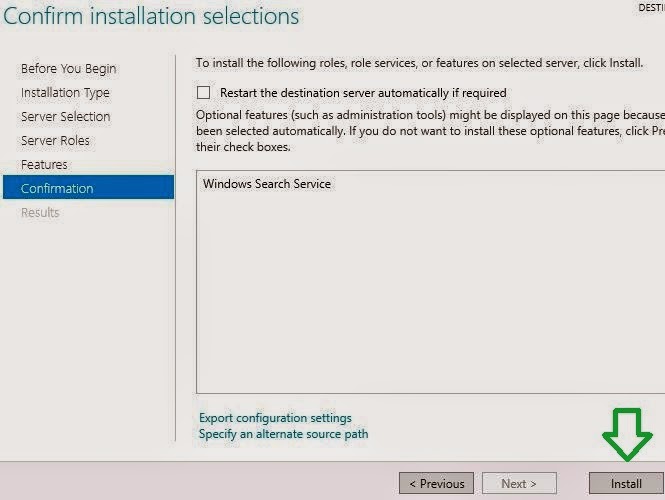
Task: Go back with the Previous button
Action: click(436, 483)
